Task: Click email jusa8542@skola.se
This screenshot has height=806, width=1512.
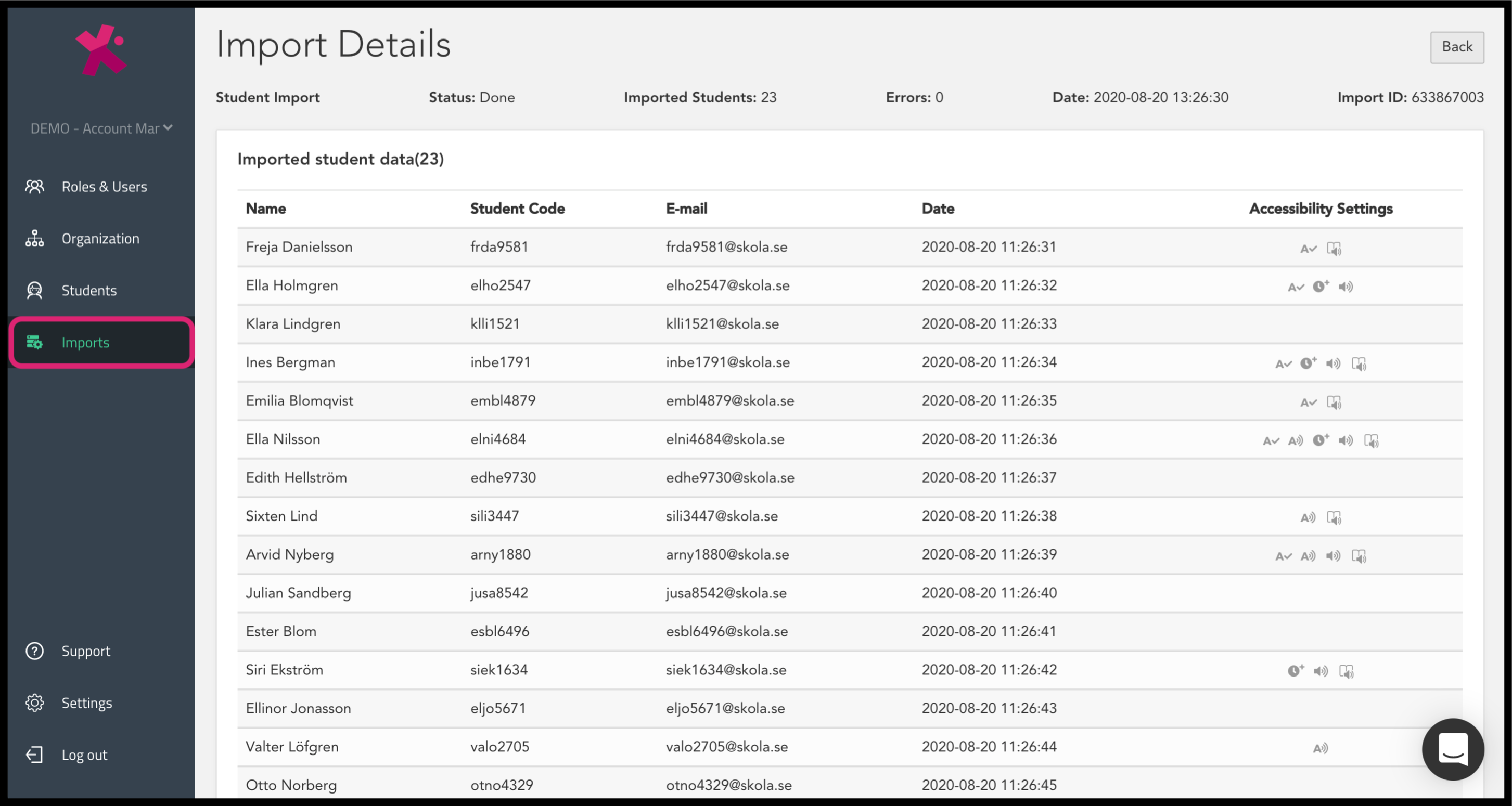Action: coord(726,593)
